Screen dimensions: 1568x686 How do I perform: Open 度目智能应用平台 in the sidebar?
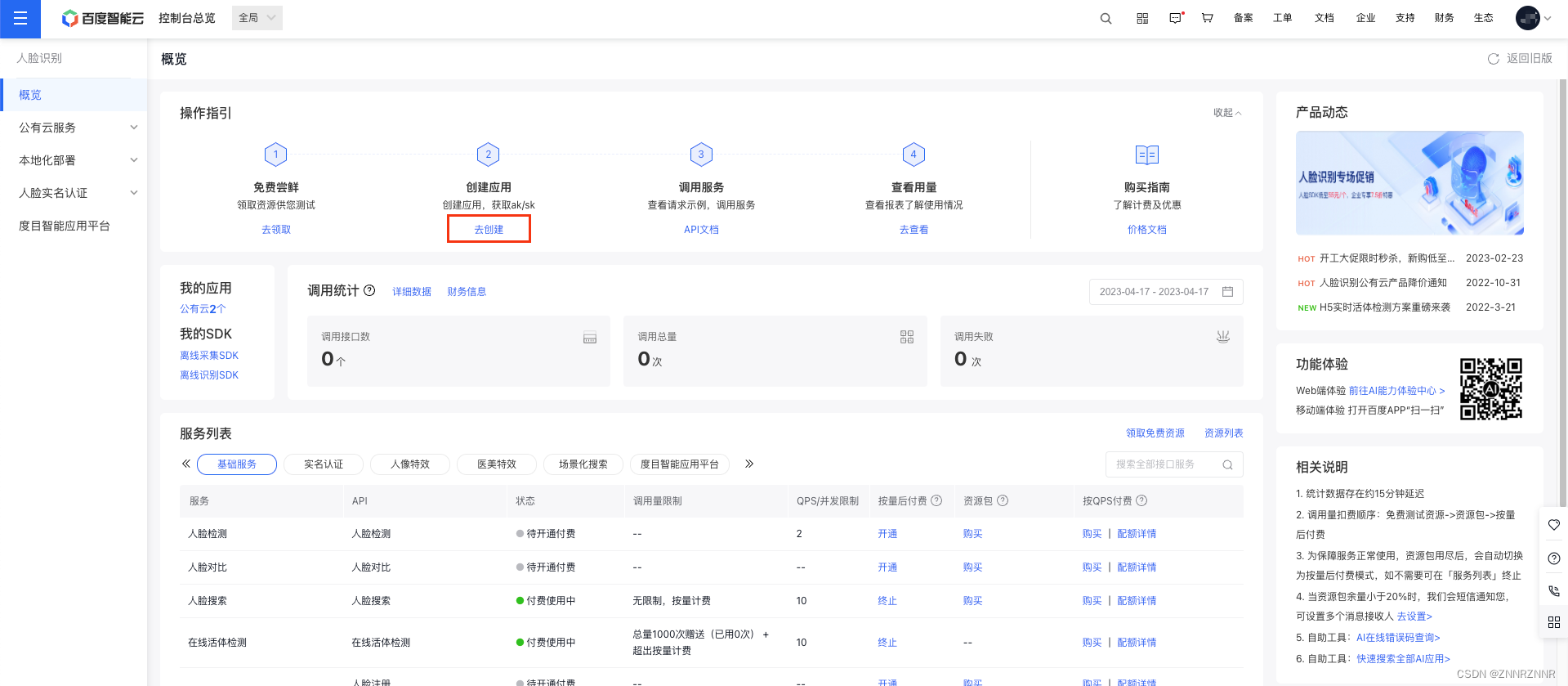pos(74,226)
